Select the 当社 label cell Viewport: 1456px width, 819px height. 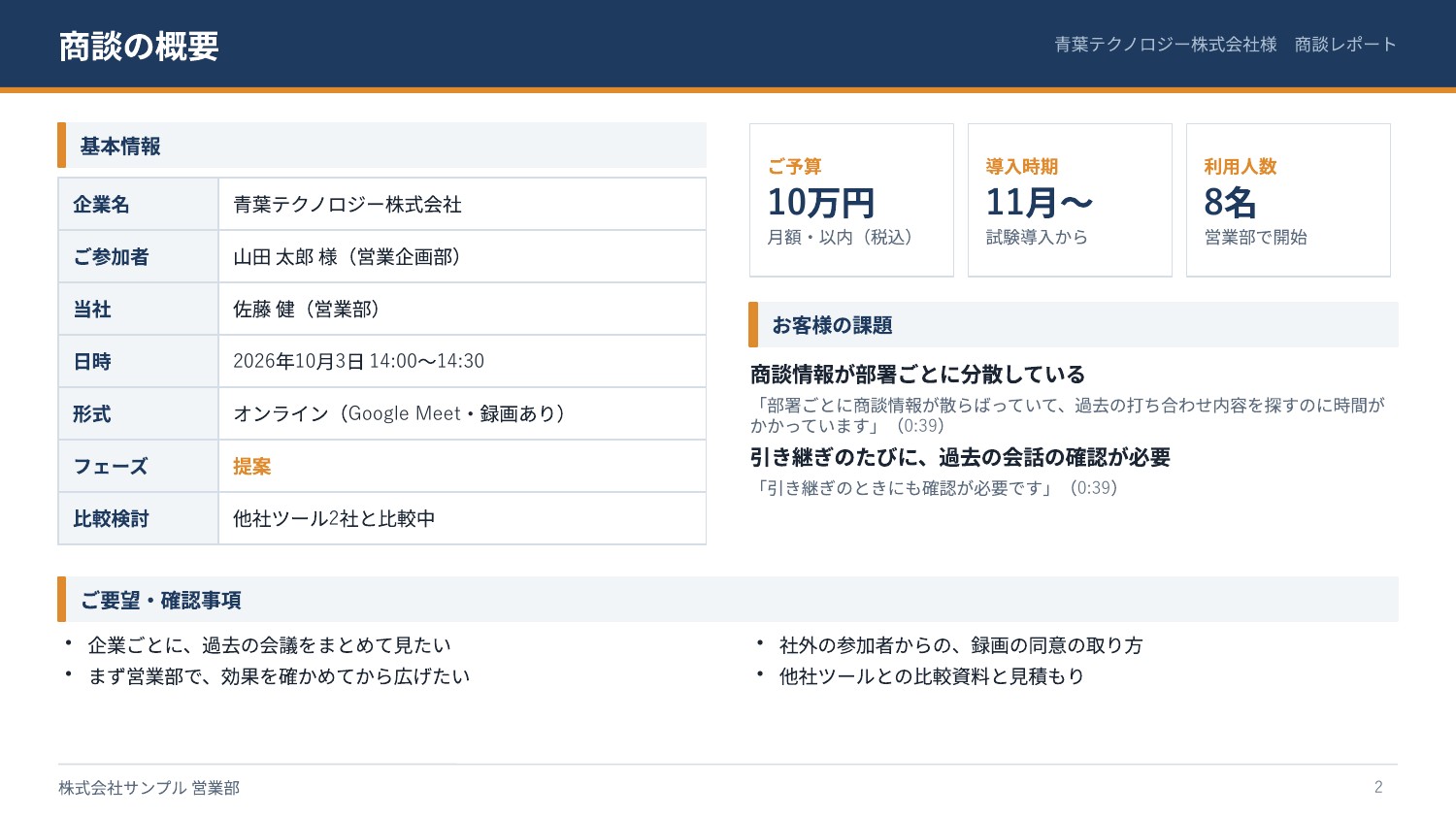coord(139,310)
